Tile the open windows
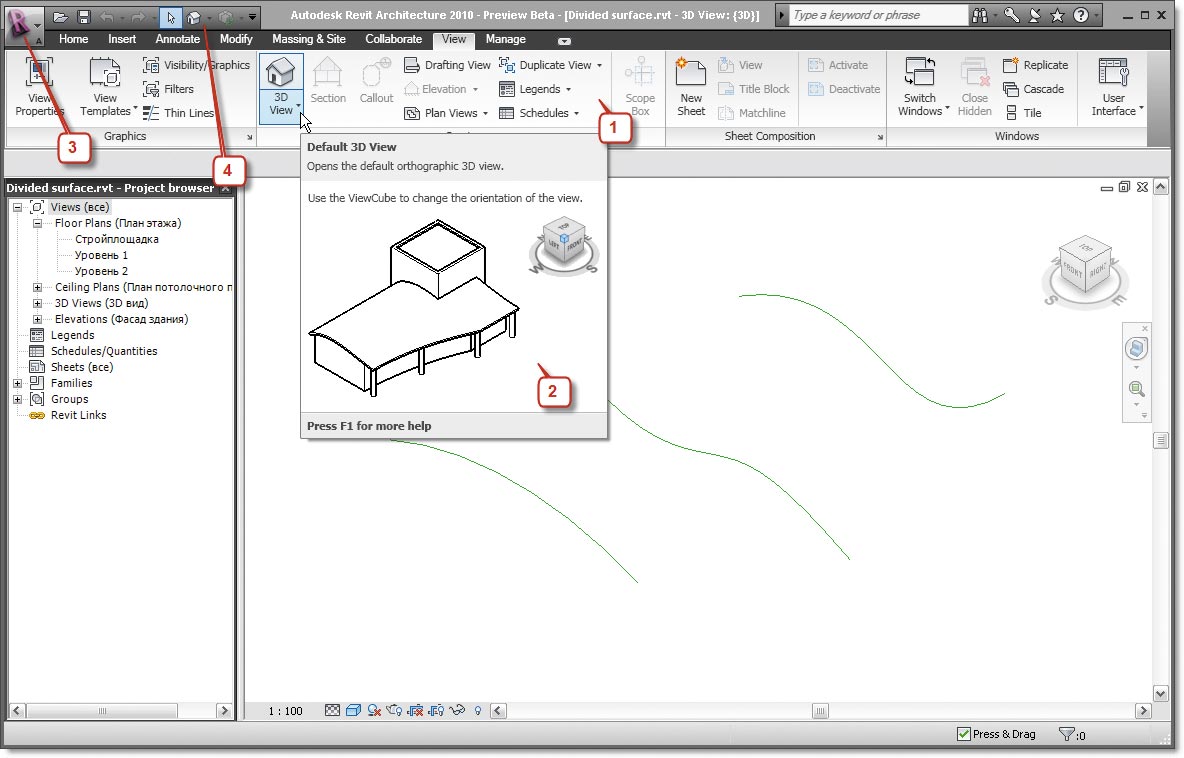The height and width of the screenshot is (758, 1184). (1022, 113)
